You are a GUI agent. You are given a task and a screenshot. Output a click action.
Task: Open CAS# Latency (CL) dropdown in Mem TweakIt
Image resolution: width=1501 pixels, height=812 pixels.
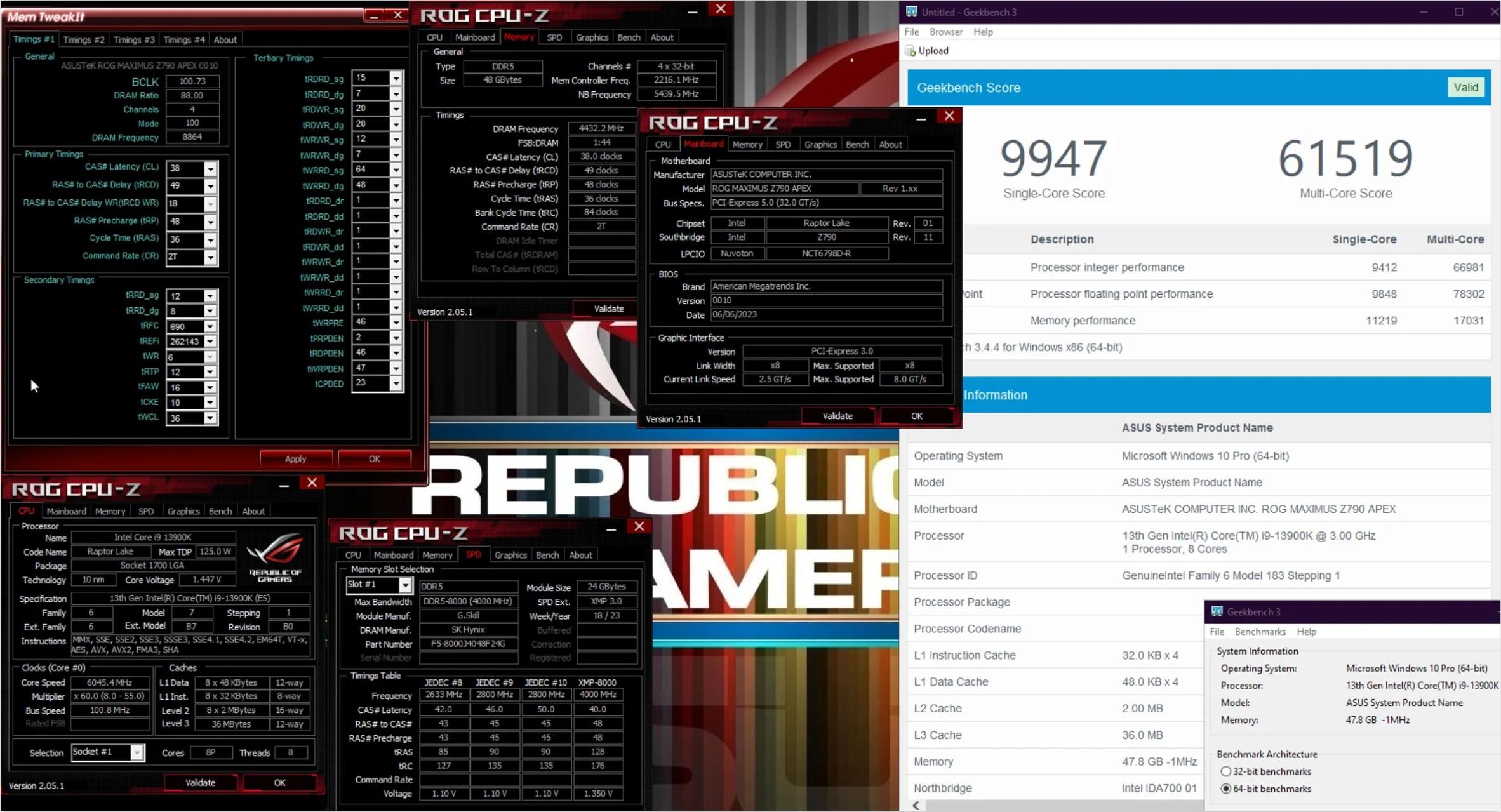(x=210, y=169)
